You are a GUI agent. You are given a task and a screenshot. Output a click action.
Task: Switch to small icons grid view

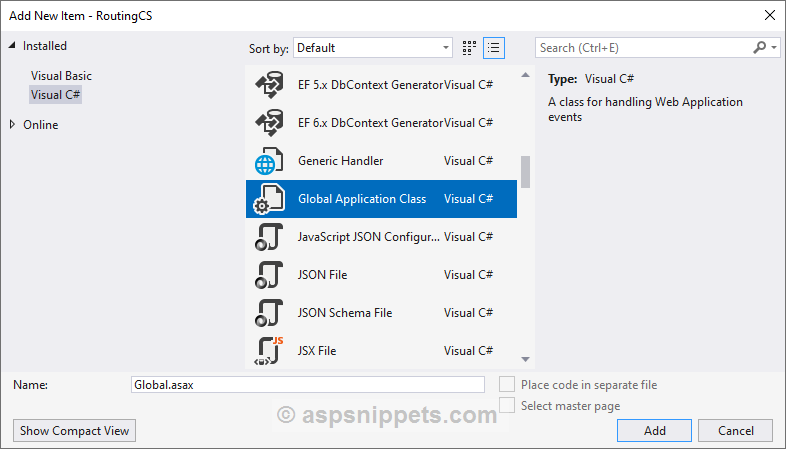[469, 48]
